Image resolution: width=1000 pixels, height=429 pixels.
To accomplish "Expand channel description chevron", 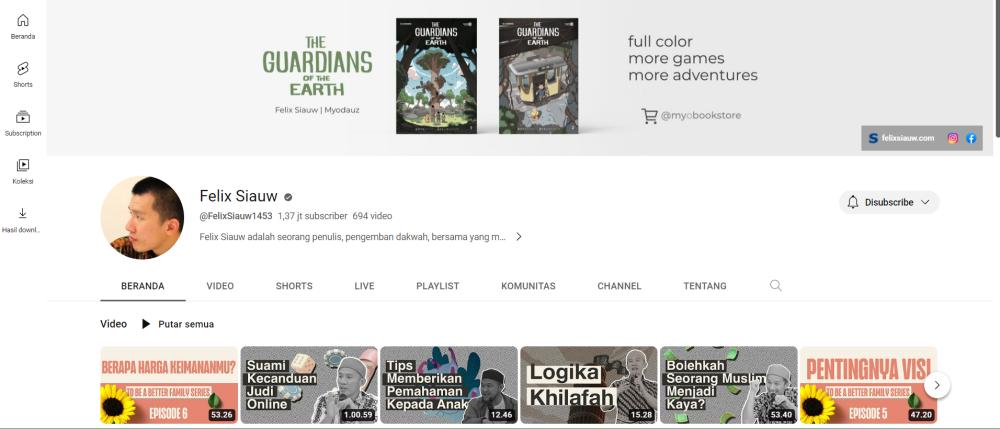I will pos(518,236).
